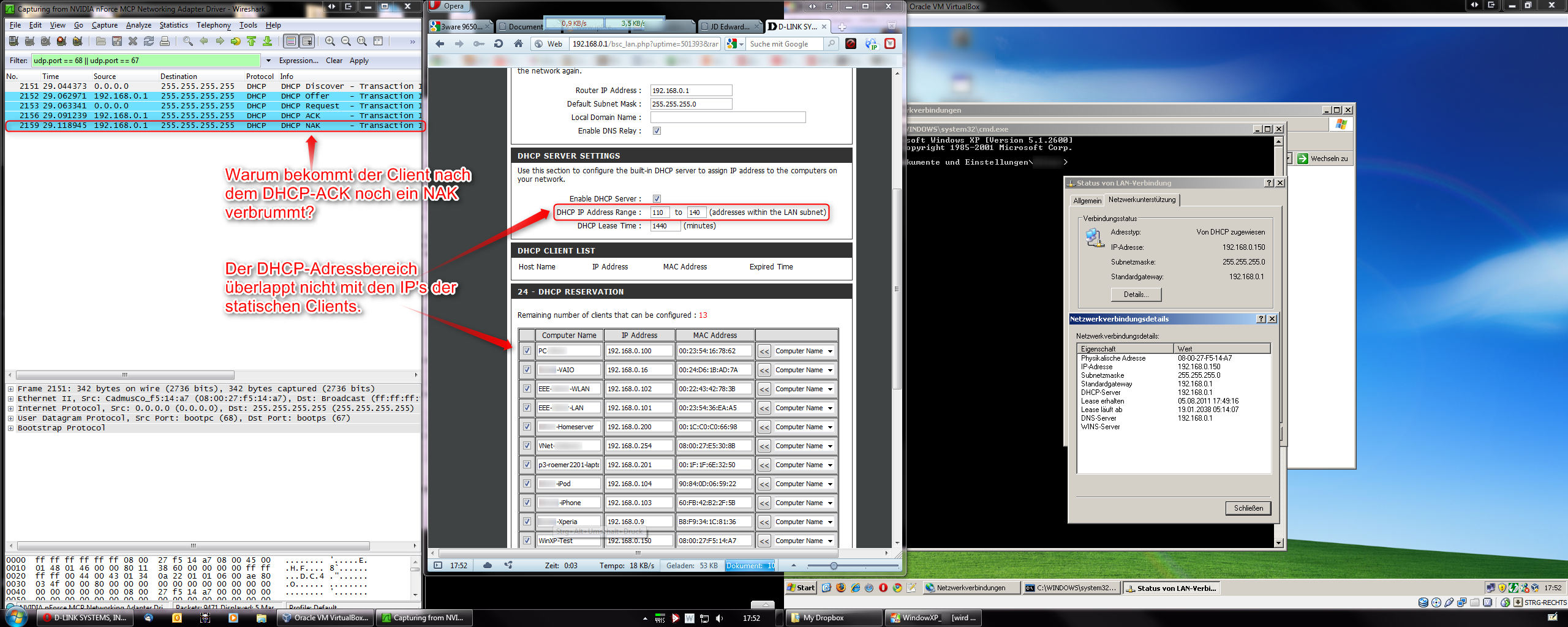This screenshot has width=1568, height=627.
Task: Click Opera back navigation arrow
Action: [440, 43]
